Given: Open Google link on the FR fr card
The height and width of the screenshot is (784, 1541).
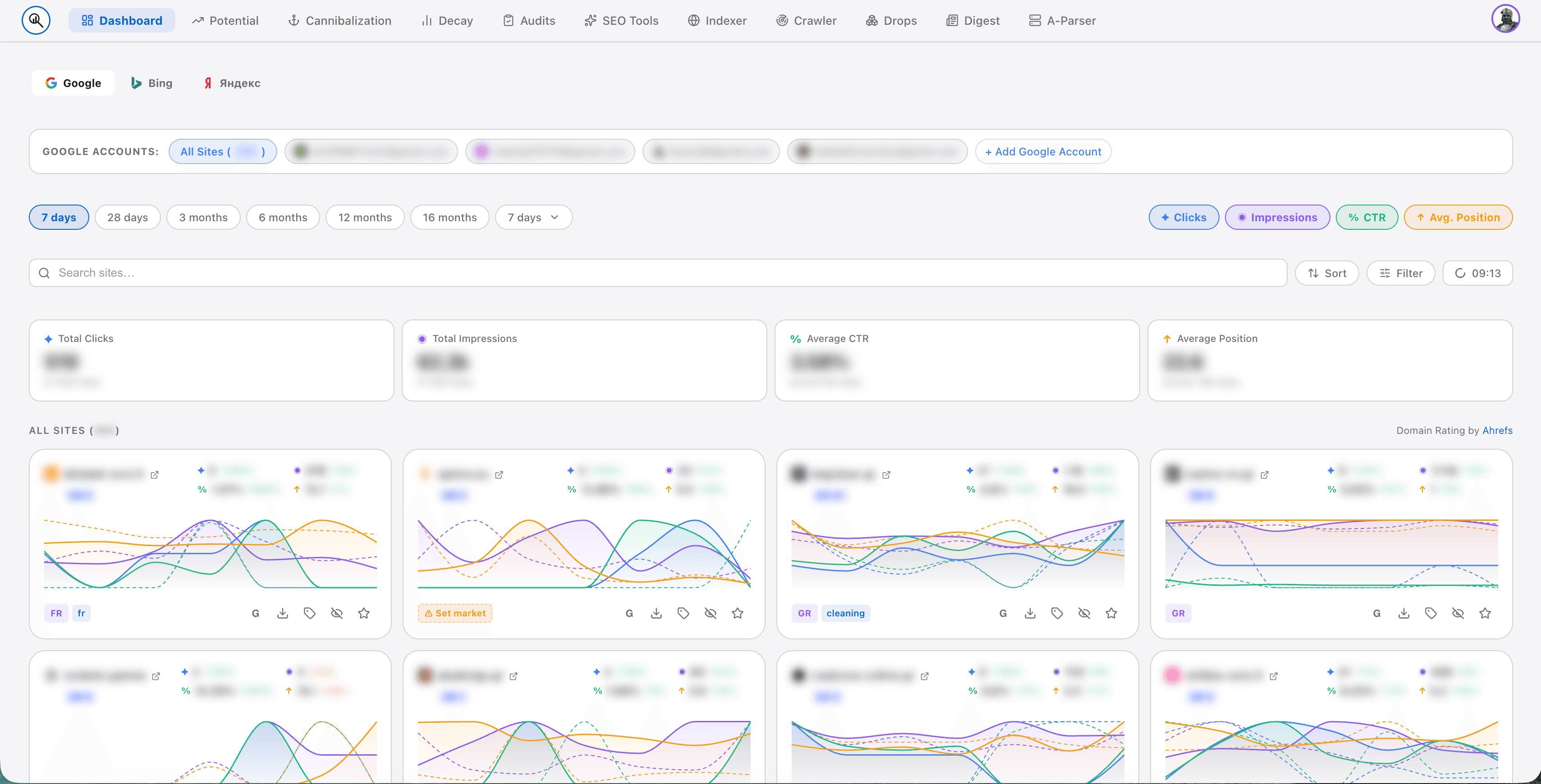Looking at the screenshot, I should (x=256, y=613).
